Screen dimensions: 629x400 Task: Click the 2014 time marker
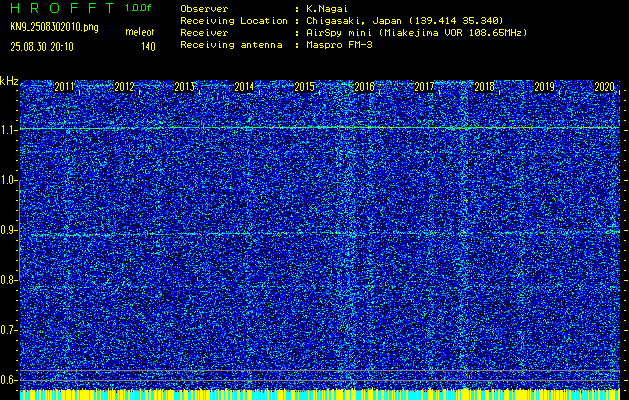[x=244, y=87]
